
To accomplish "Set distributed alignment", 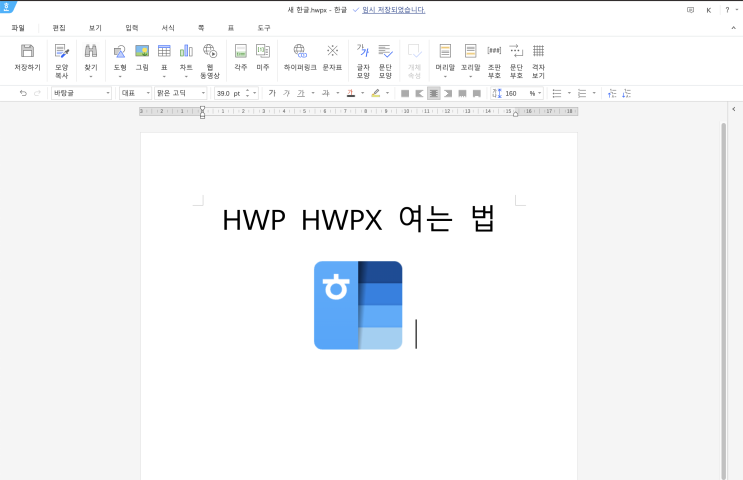I will point(462,93).
